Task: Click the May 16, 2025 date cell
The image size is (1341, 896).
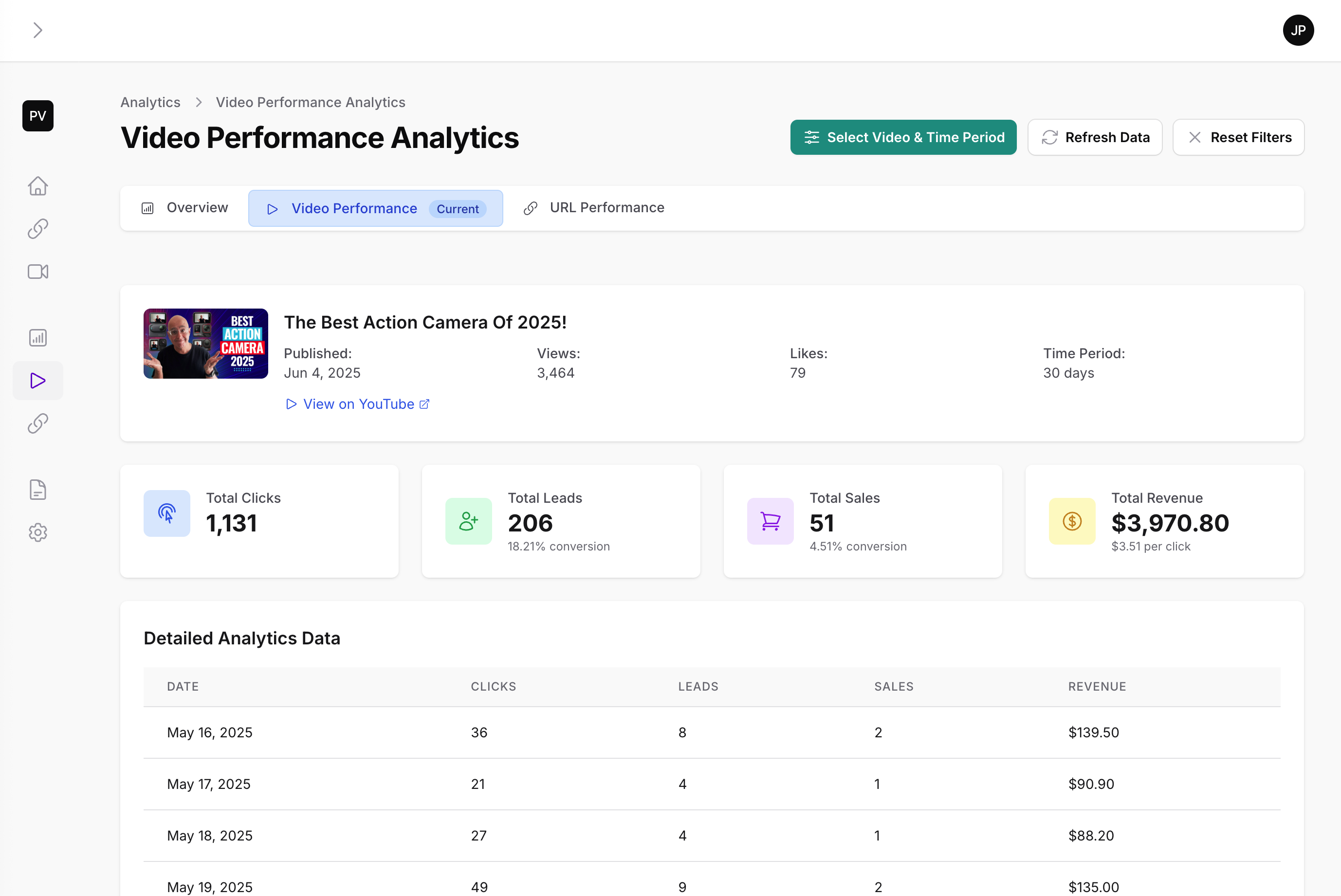Action: coord(210,732)
